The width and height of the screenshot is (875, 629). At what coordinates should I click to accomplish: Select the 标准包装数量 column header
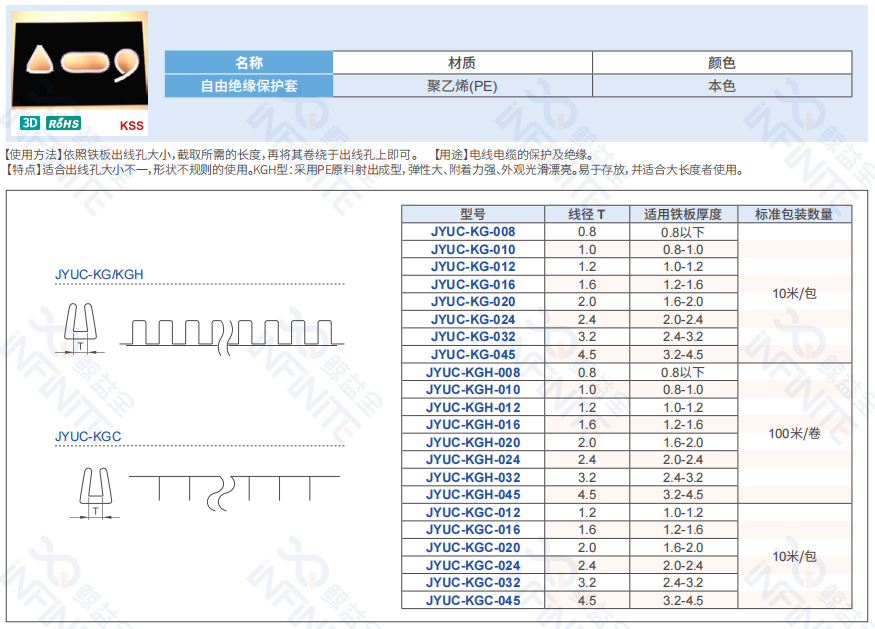[795, 214]
